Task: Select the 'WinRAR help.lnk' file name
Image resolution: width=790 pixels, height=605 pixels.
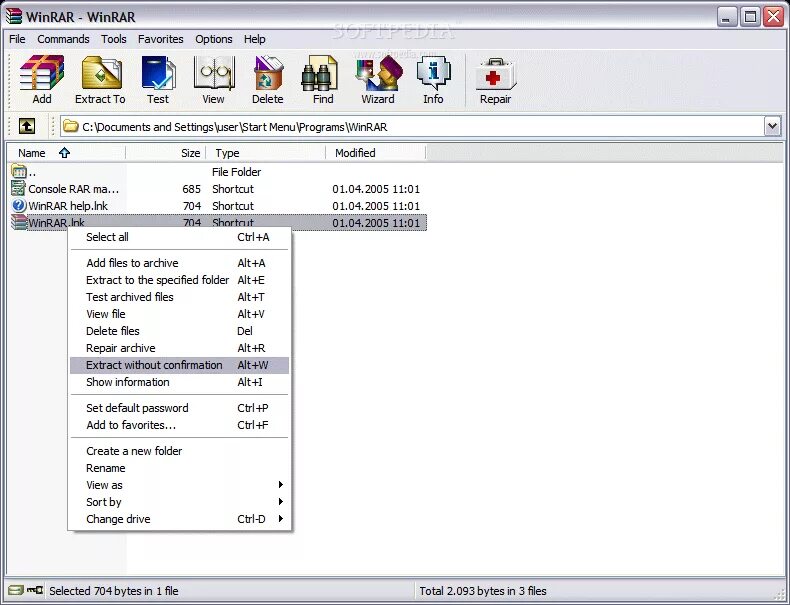Action: (x=68, y=206)
